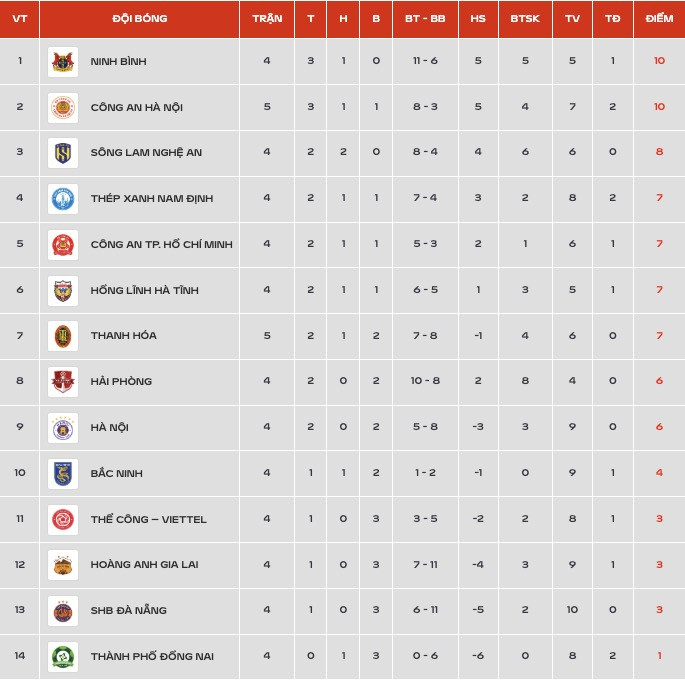Open the Thanh Hóa team name
Viewport: 685px width, 680px height.
[124, 335]
